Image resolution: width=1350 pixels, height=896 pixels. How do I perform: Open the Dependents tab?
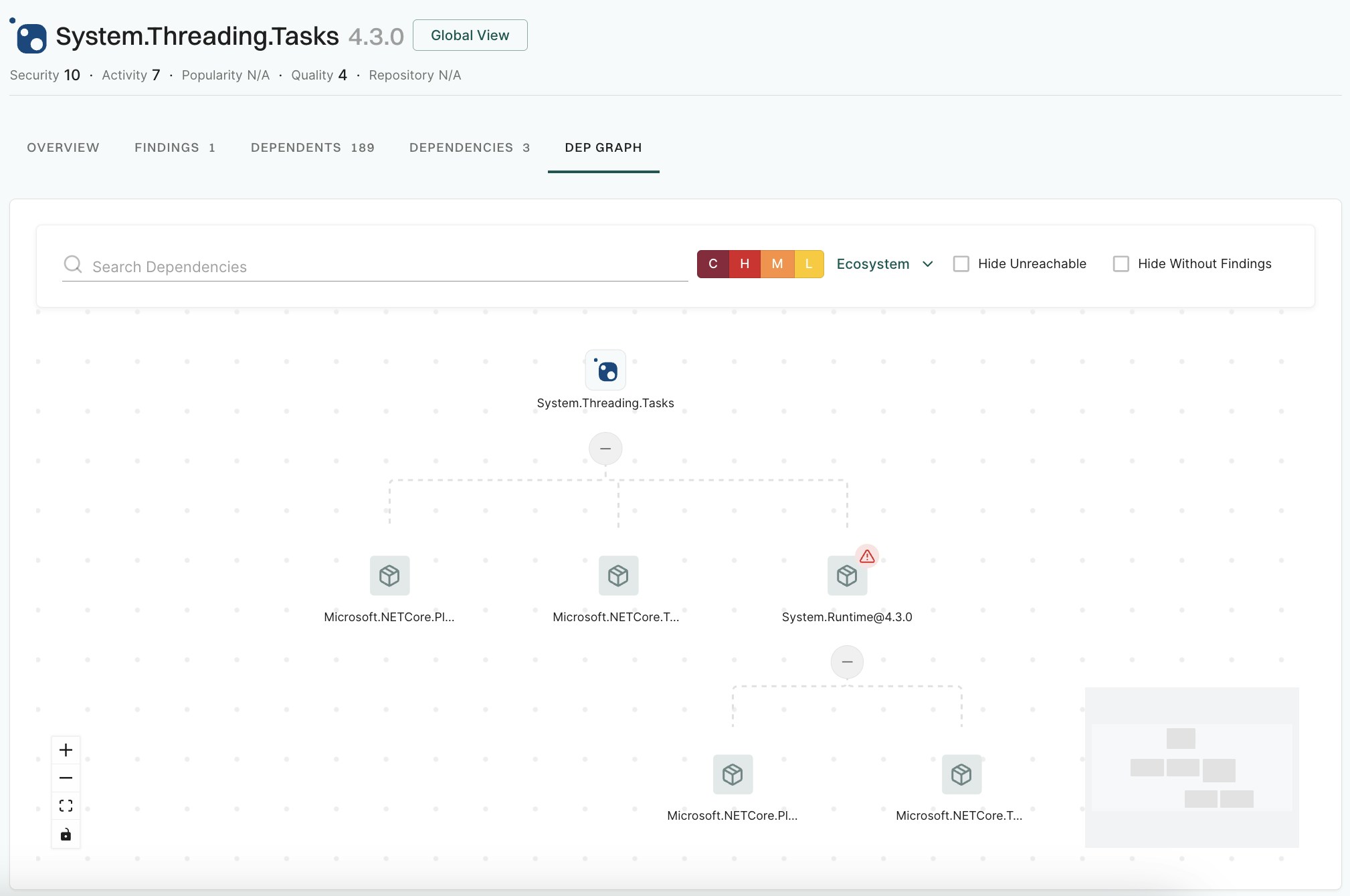coord(312,148)
